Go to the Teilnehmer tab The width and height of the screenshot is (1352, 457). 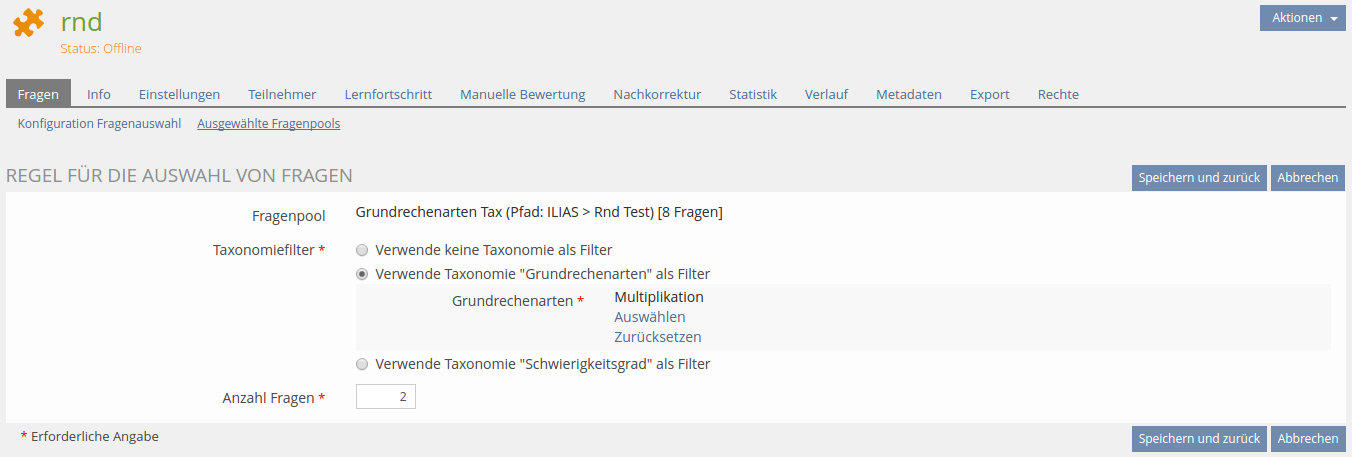(282, 94)
